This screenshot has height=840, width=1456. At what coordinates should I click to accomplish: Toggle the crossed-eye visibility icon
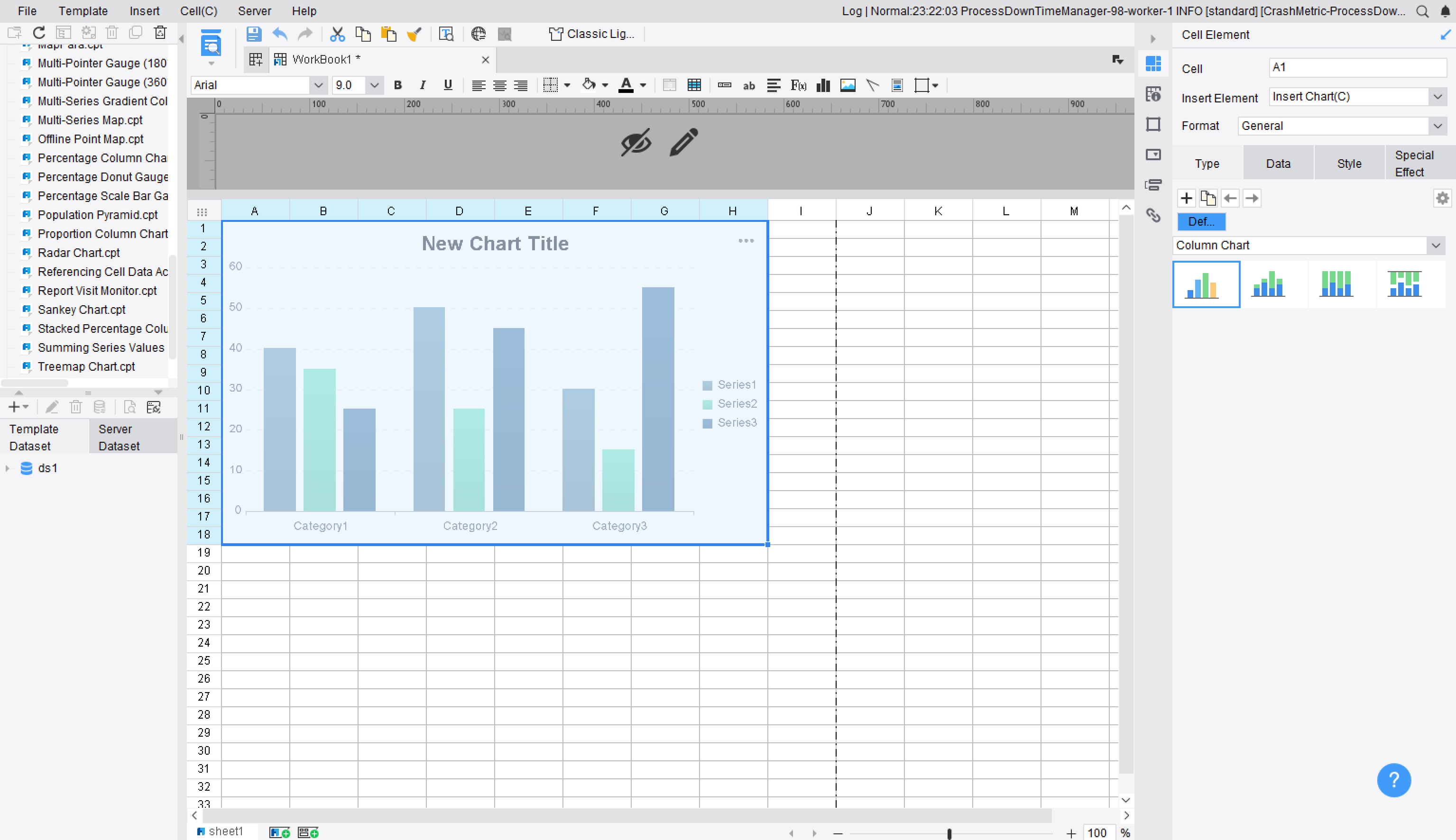point(636,142)
